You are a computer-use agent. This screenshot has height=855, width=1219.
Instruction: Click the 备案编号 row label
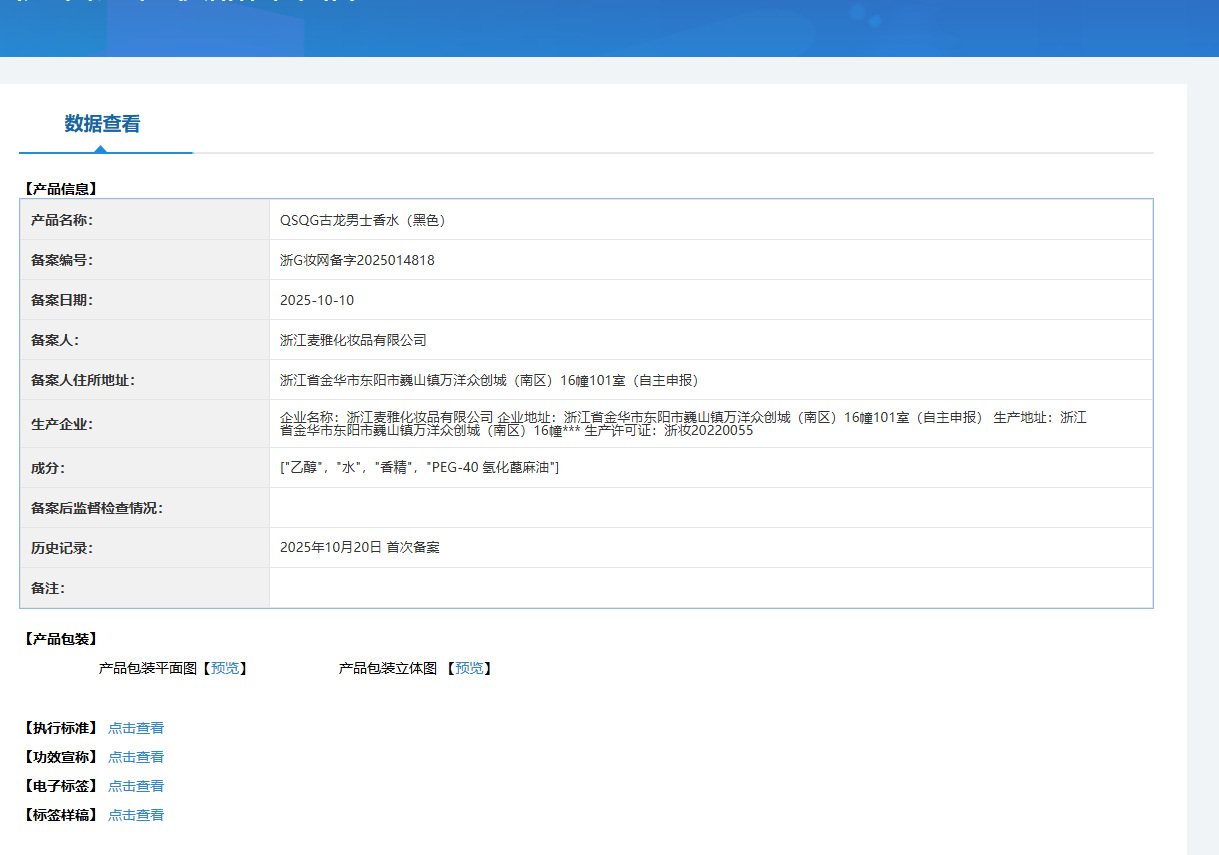62,260
